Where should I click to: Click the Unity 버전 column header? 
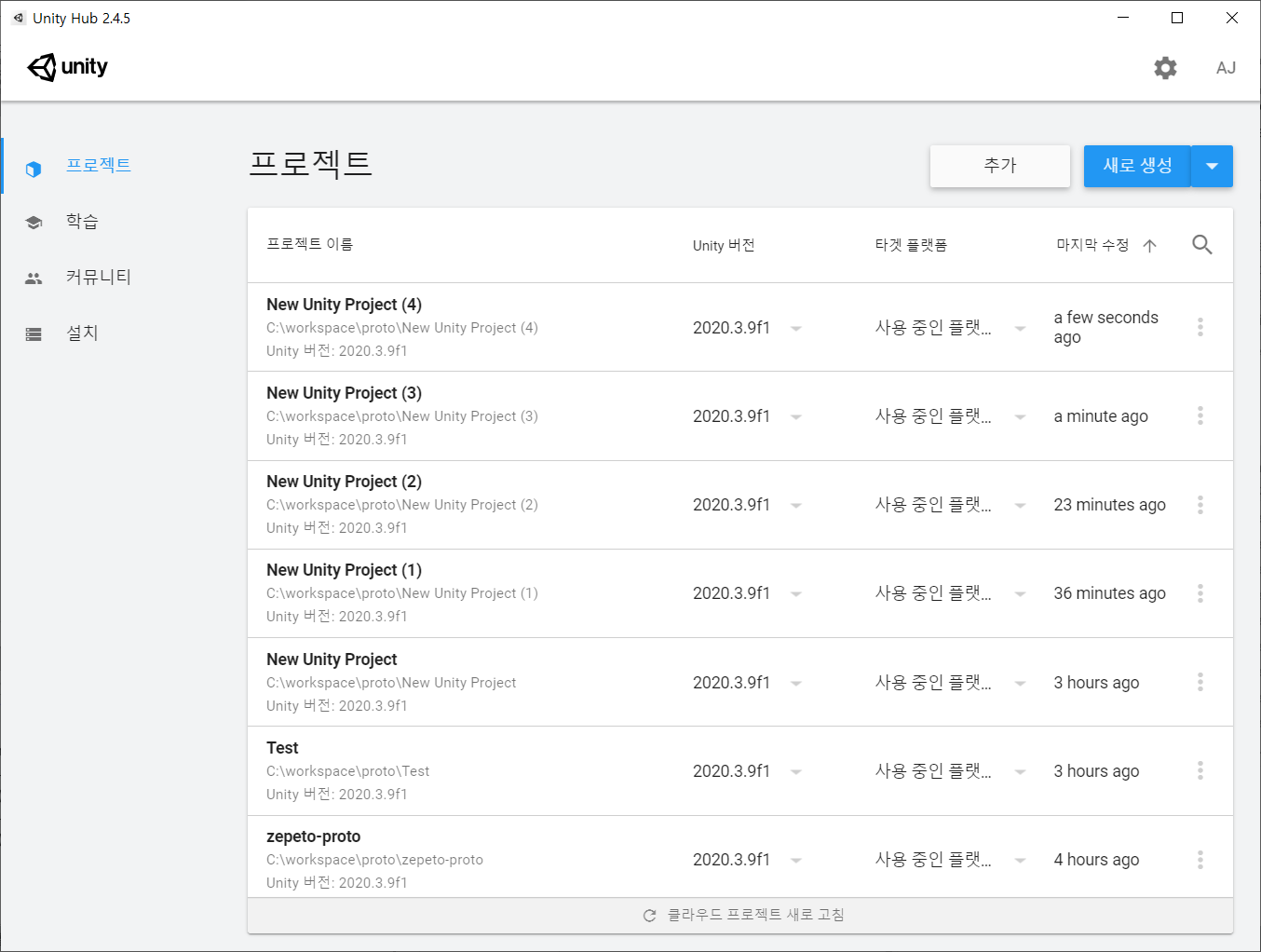click(724, 245)
